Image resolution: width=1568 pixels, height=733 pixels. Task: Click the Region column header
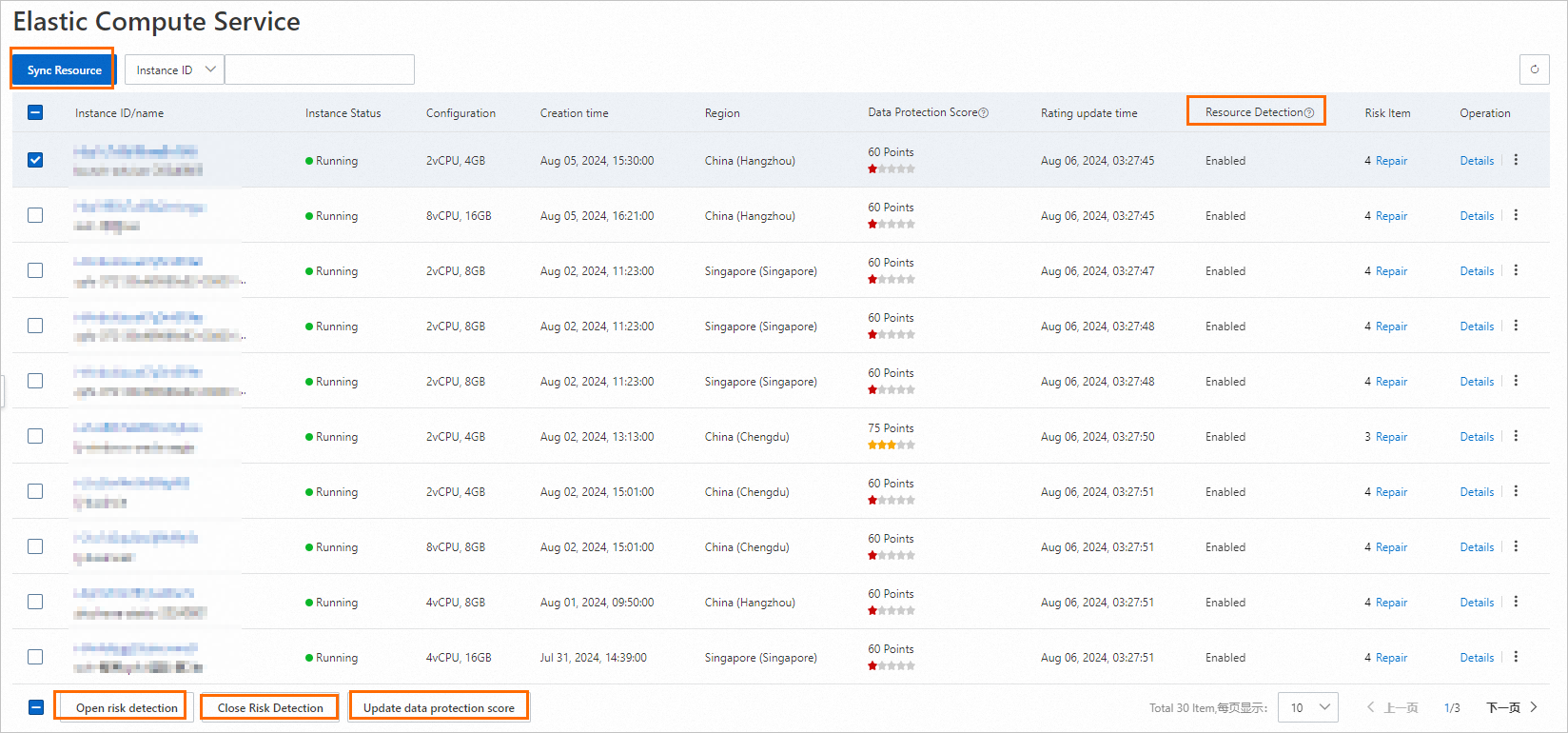point(722,113)
